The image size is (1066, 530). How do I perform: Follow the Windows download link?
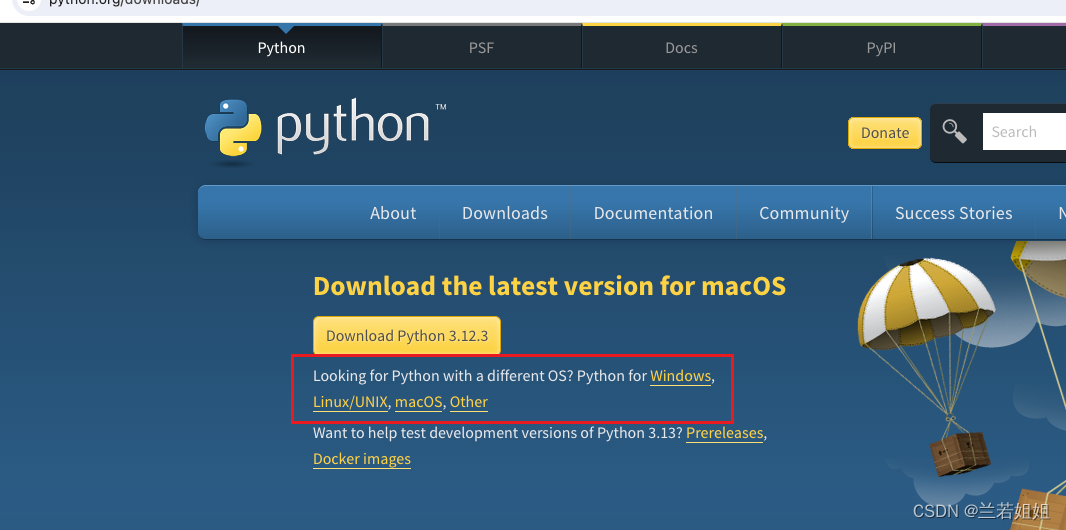click(x=680, y=376)
